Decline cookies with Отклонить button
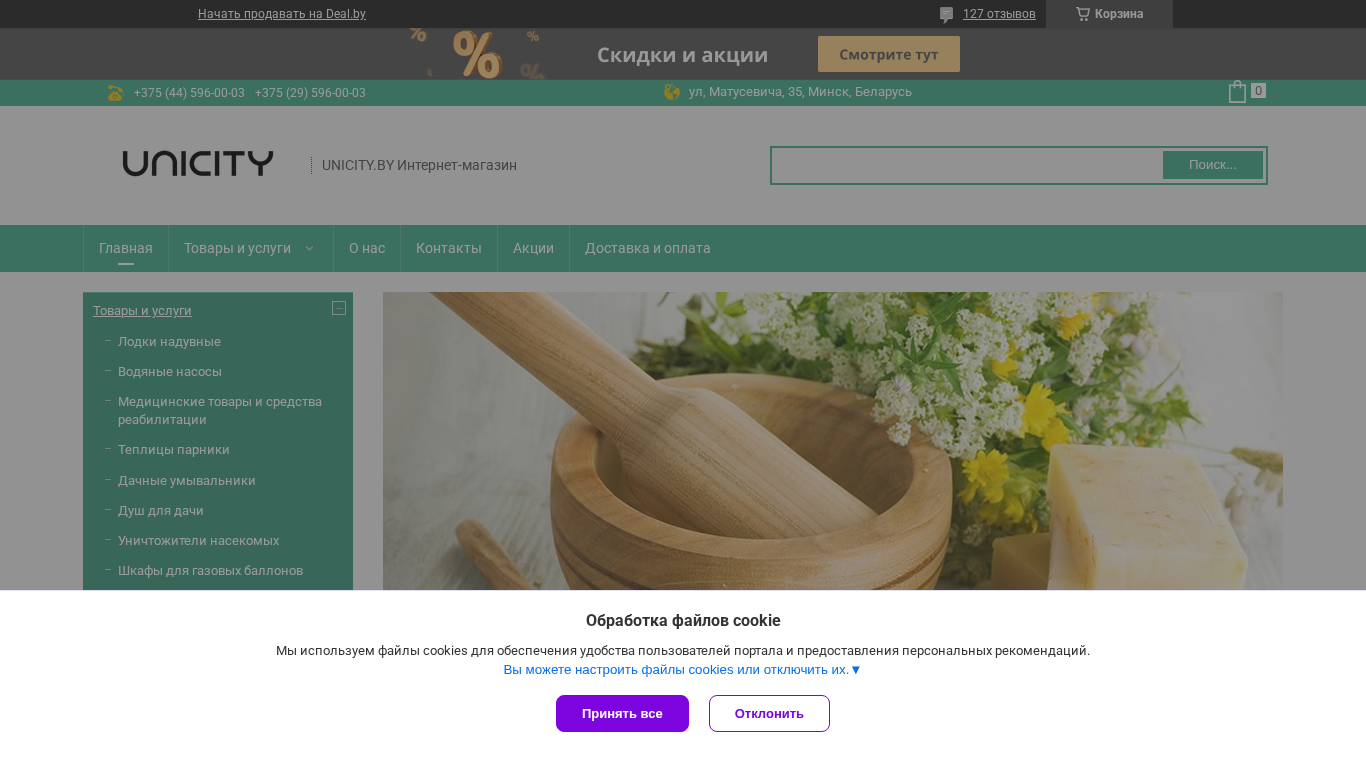This screenshot has height=768, width=1366. click(769, 714)
